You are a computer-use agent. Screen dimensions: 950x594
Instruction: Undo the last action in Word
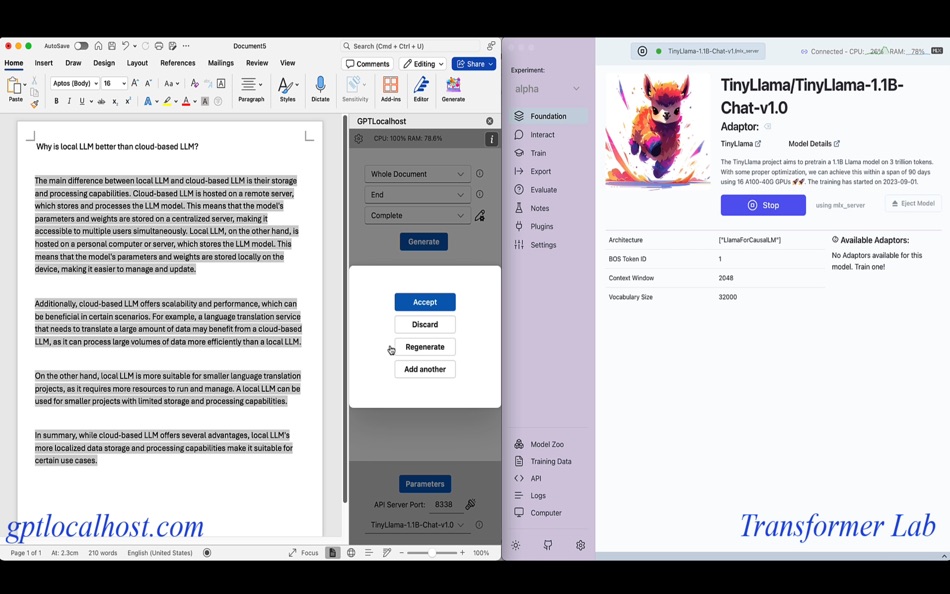point(125,46)
